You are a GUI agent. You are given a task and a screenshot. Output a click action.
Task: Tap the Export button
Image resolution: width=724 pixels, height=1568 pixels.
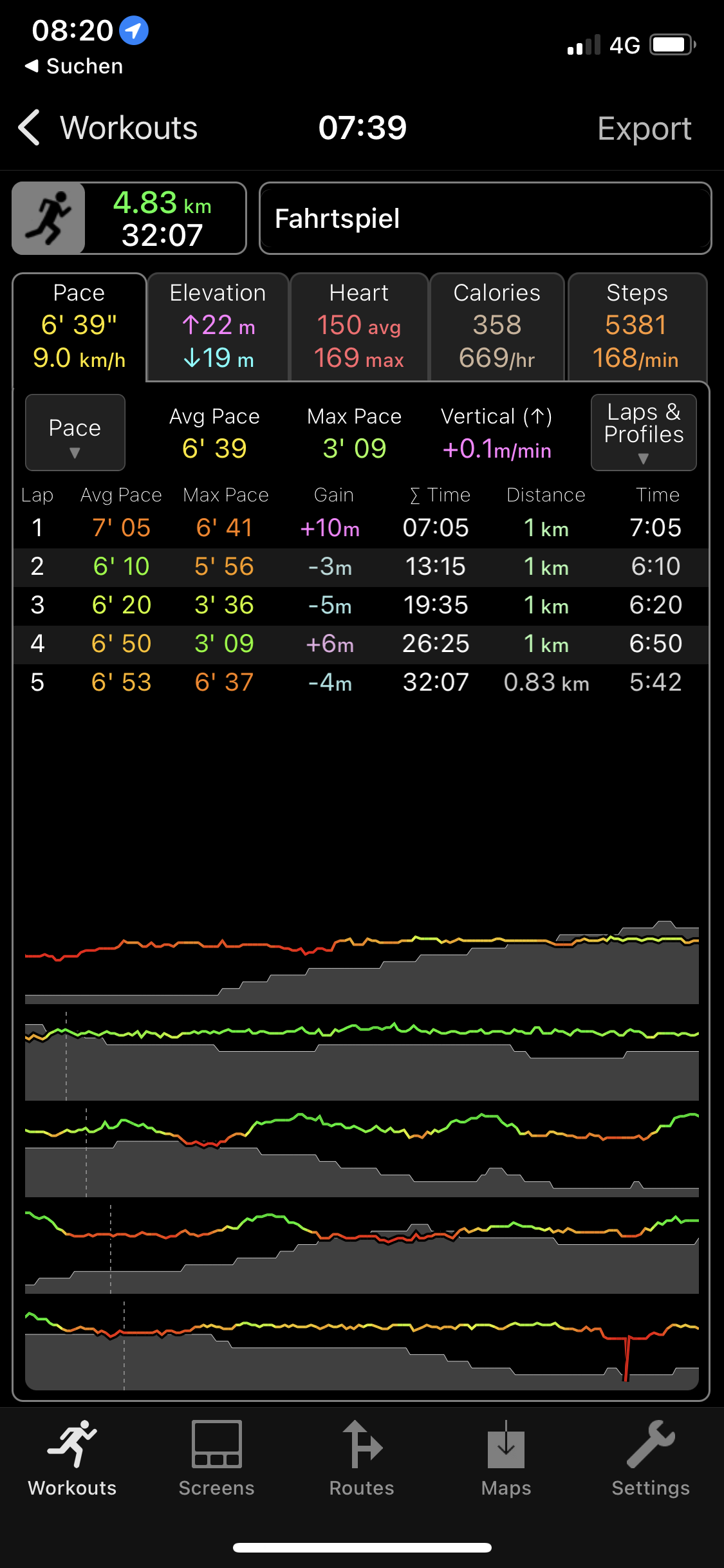pos(644,128)
